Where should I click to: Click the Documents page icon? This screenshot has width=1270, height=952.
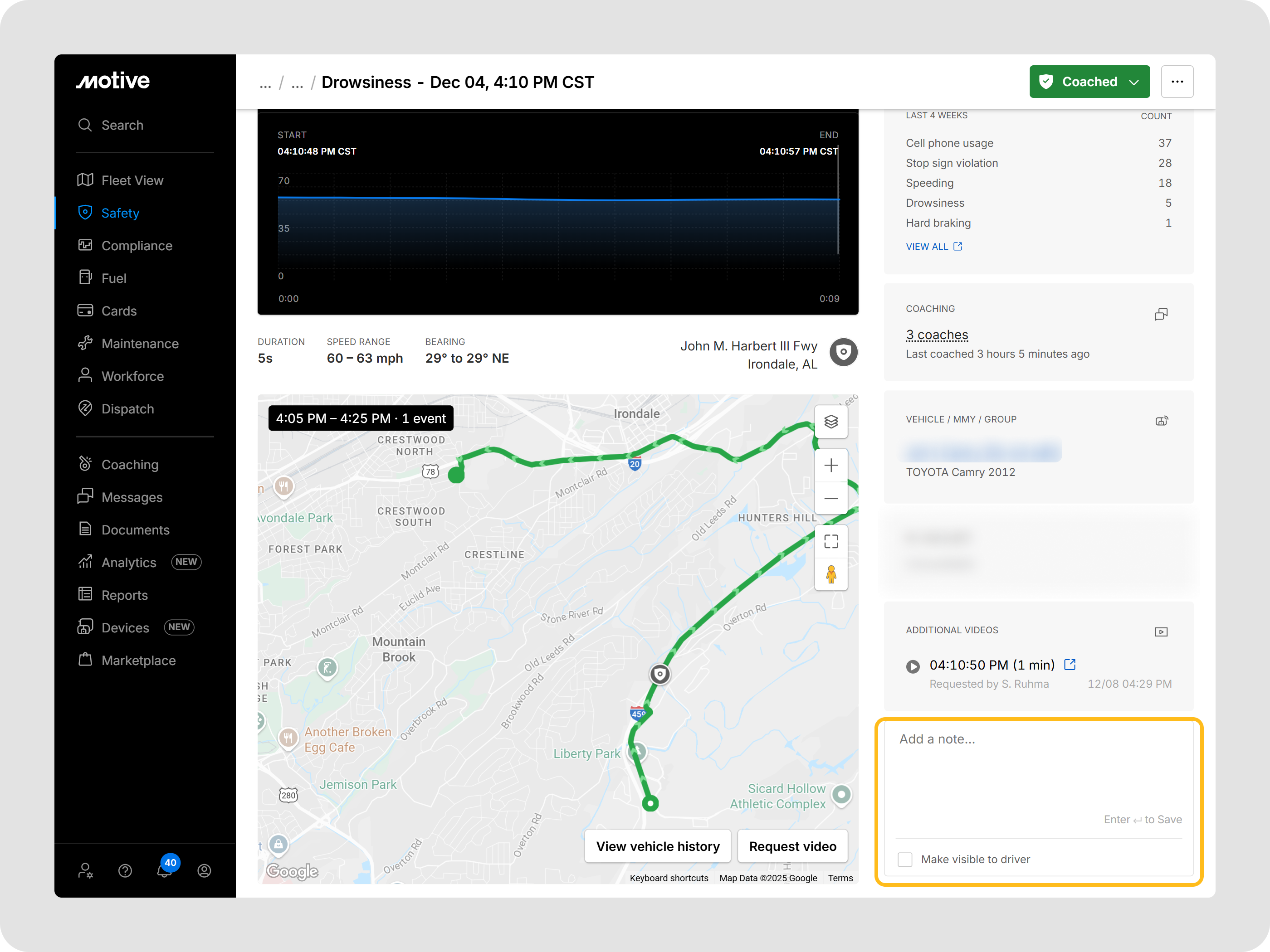[85, 529]
